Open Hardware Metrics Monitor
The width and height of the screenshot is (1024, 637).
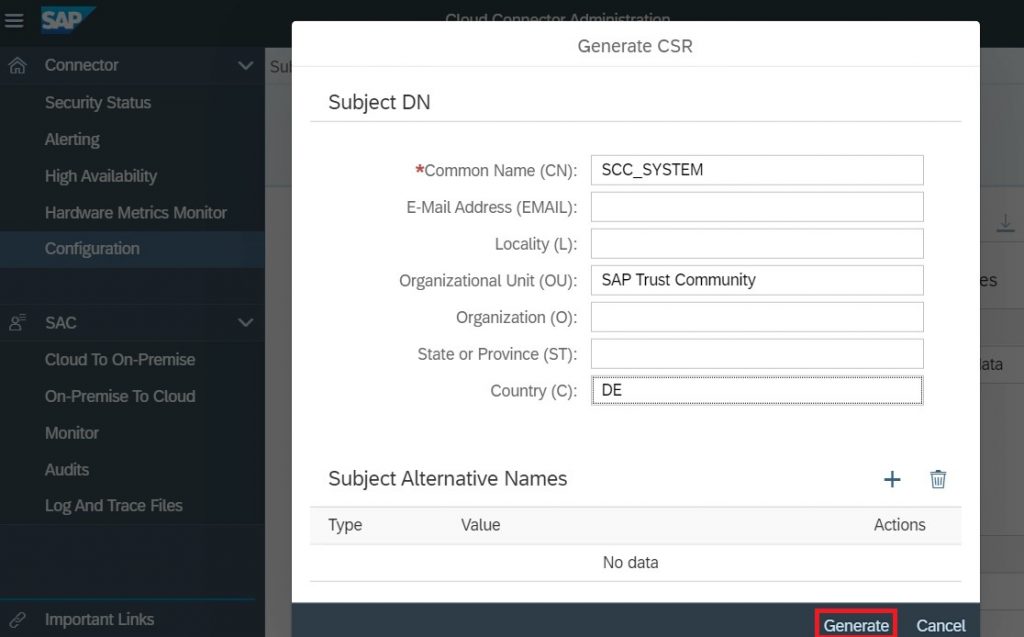click(136, 212)
